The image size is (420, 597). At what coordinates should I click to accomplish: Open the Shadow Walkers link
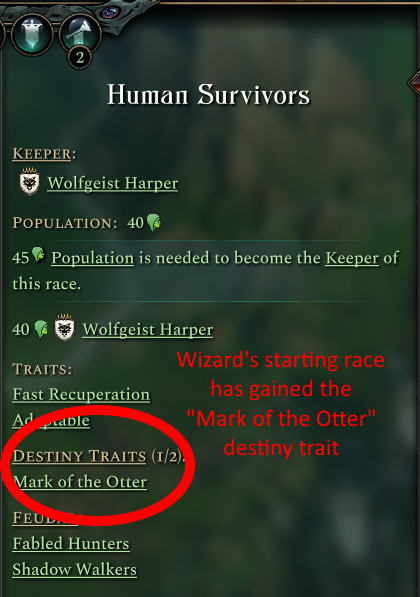(75, 570)
